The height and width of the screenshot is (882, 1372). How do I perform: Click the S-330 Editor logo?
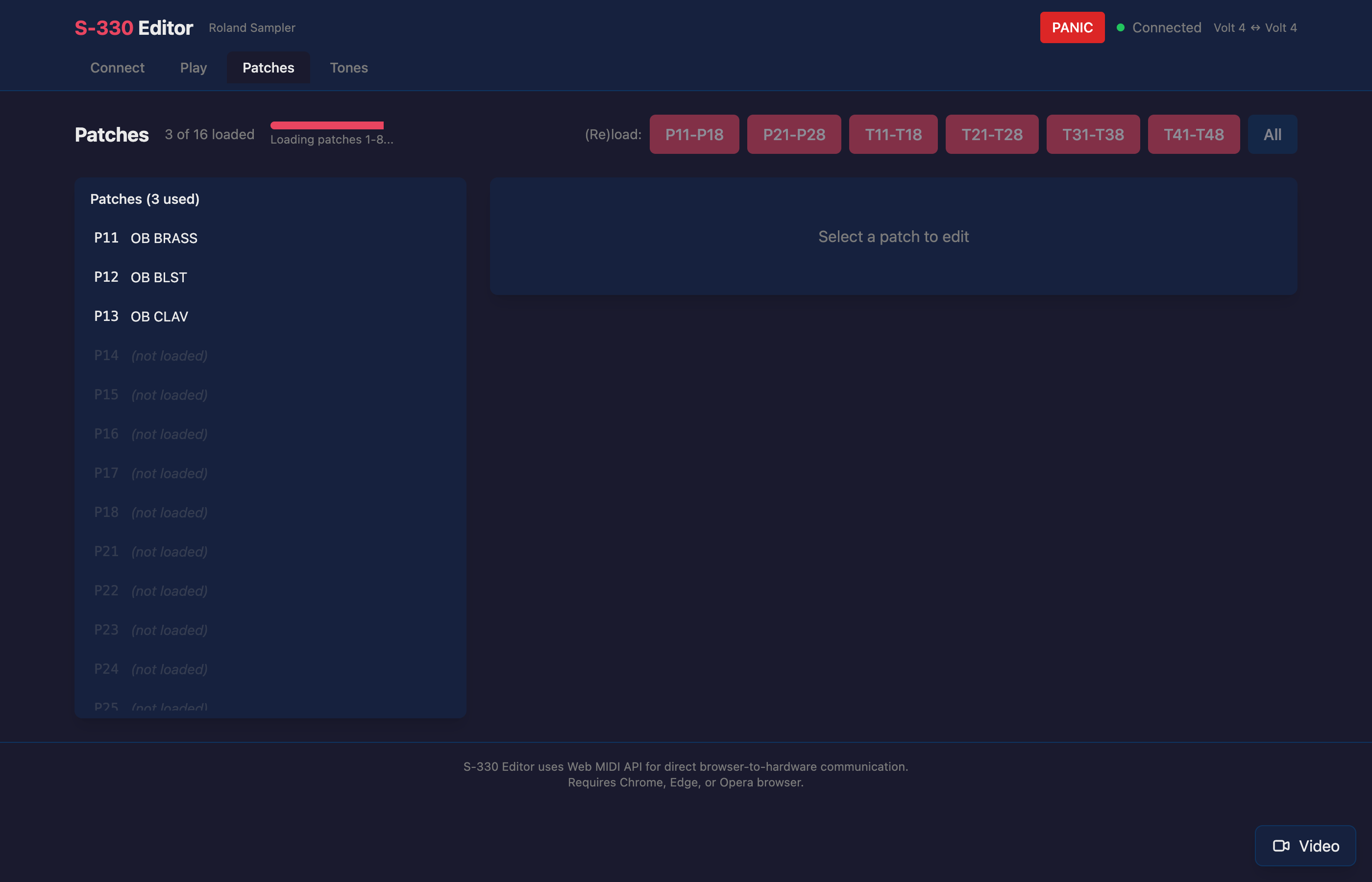pos(134,26)
